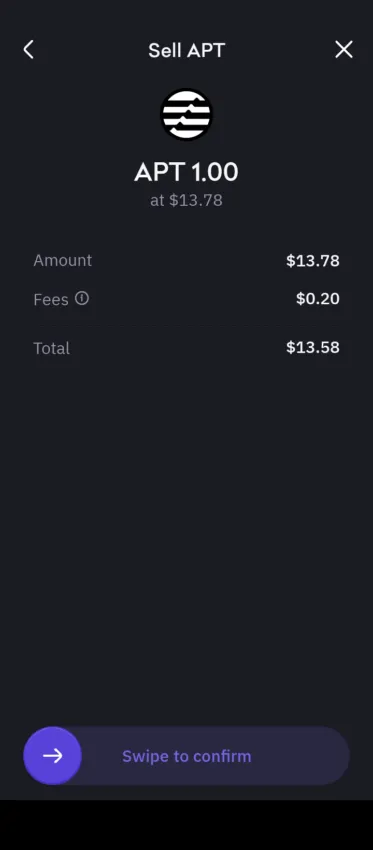
Task: Tap the $0.20 fees value
Action: pyautogui.click(x=318, y=299)
